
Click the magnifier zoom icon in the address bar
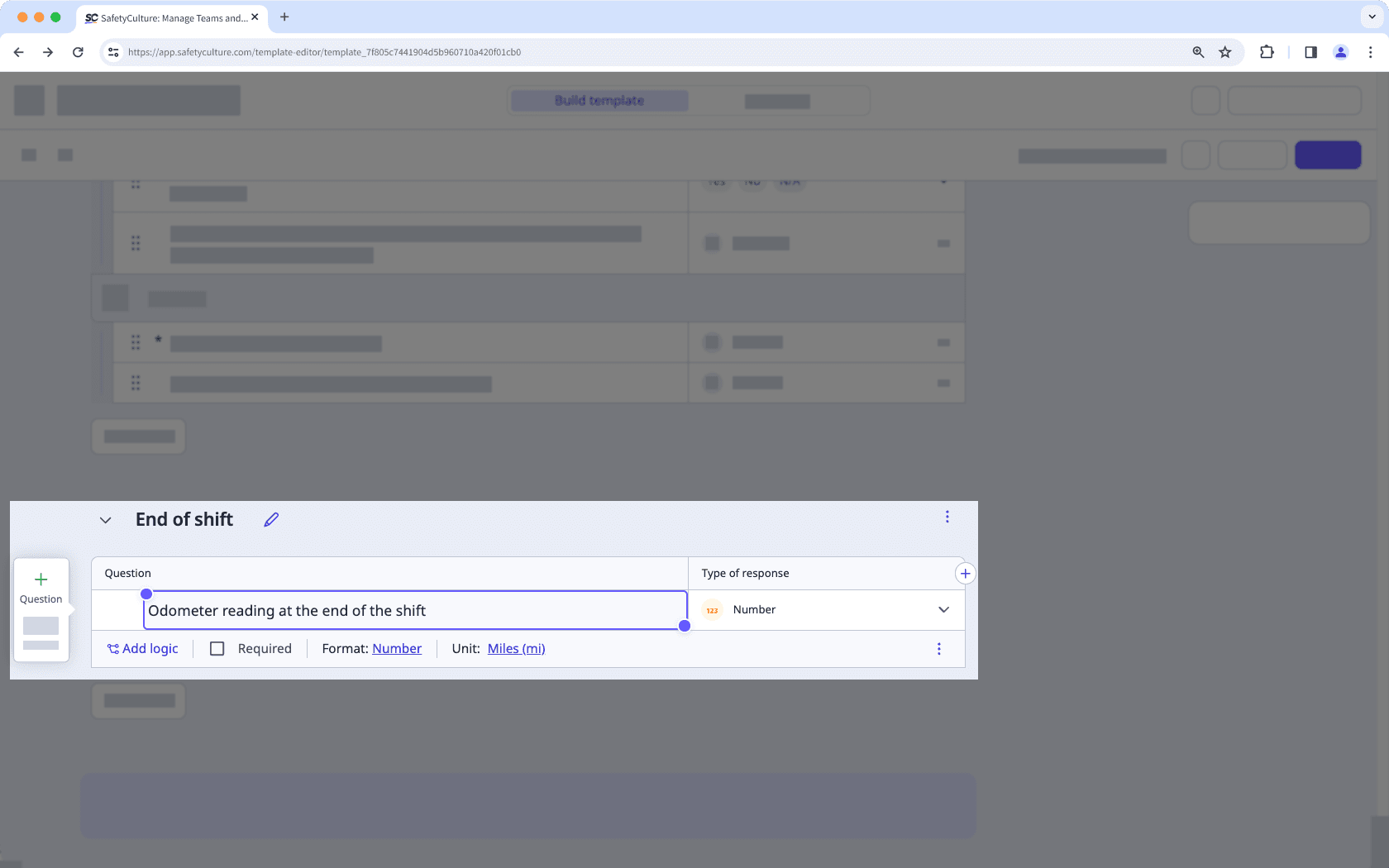(1196, 51)
